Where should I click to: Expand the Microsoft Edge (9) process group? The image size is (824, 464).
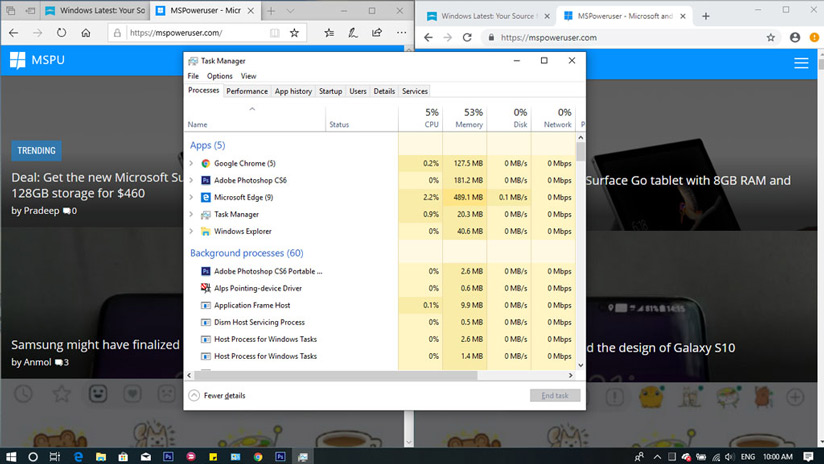[191, 198]
